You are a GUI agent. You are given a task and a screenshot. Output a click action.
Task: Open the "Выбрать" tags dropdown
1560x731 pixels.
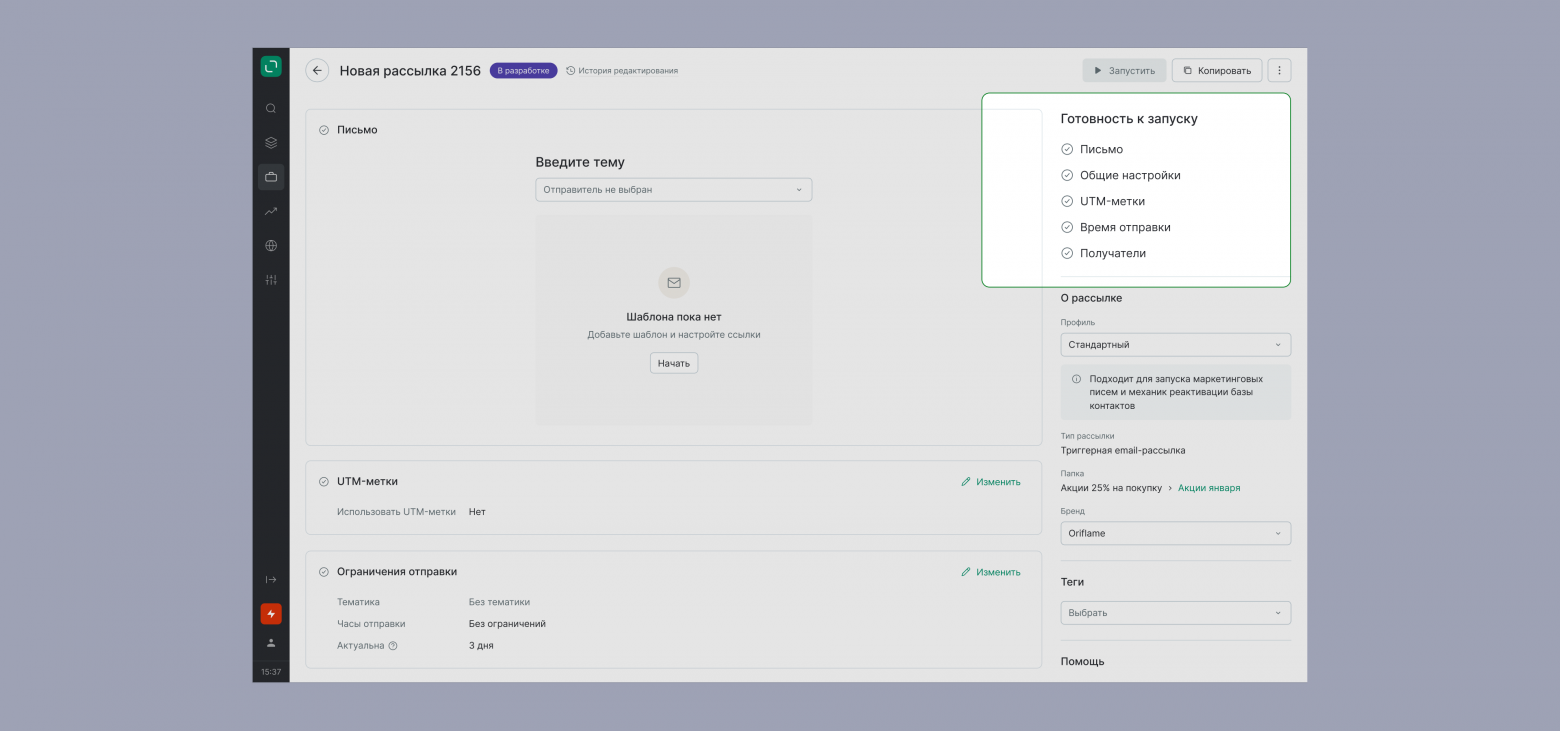[x=1175, y=613]
